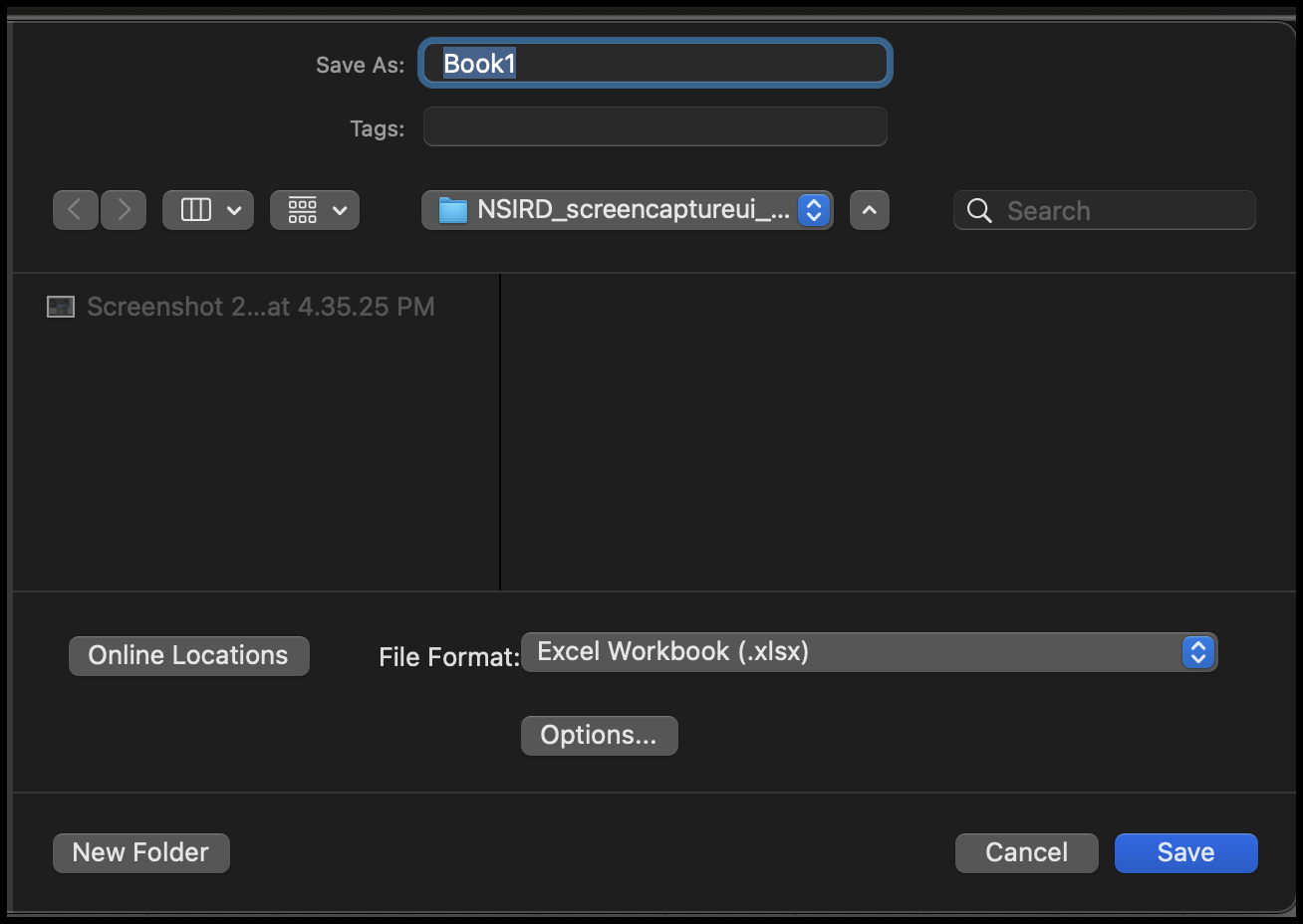Click the Search field
The width and height of the screenshot is (1303, 924).
click(x=1105, y=210)
